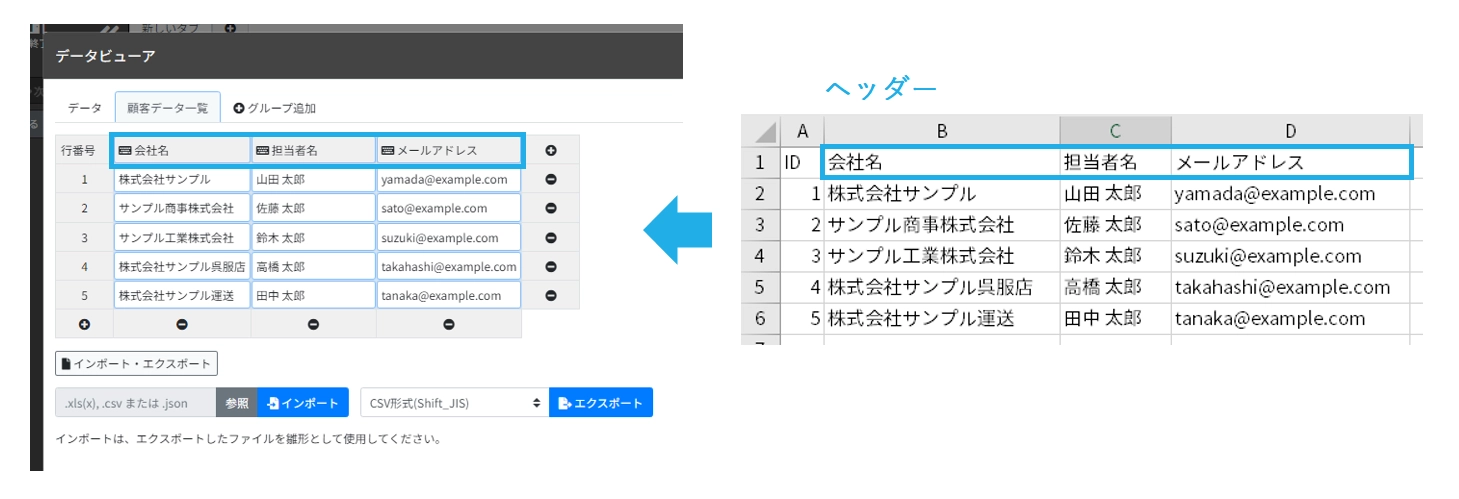Click the add column plus icon
1459x499 pixels.
pyautogui.click(x=550, y=151)
